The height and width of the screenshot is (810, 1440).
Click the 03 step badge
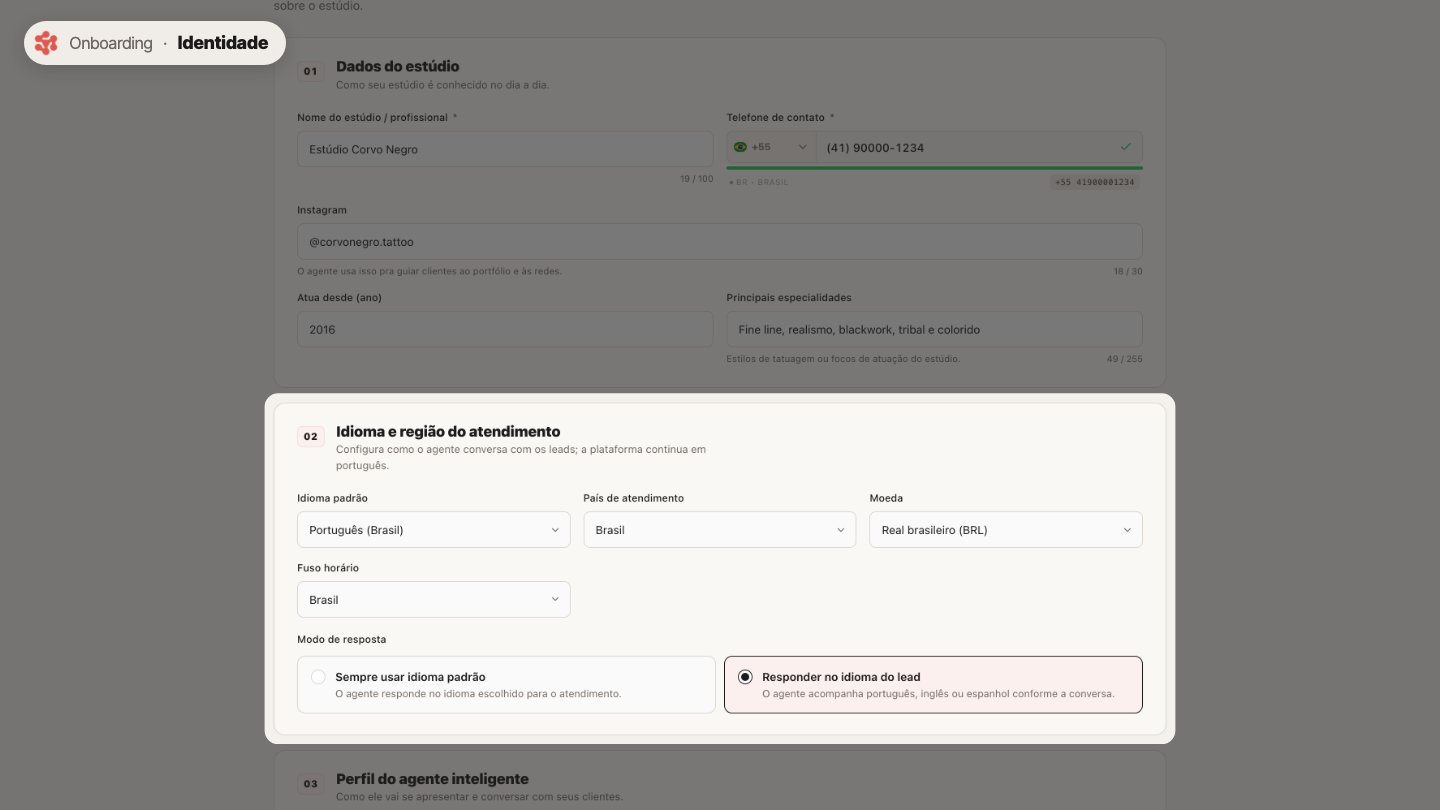click(310, 784)
